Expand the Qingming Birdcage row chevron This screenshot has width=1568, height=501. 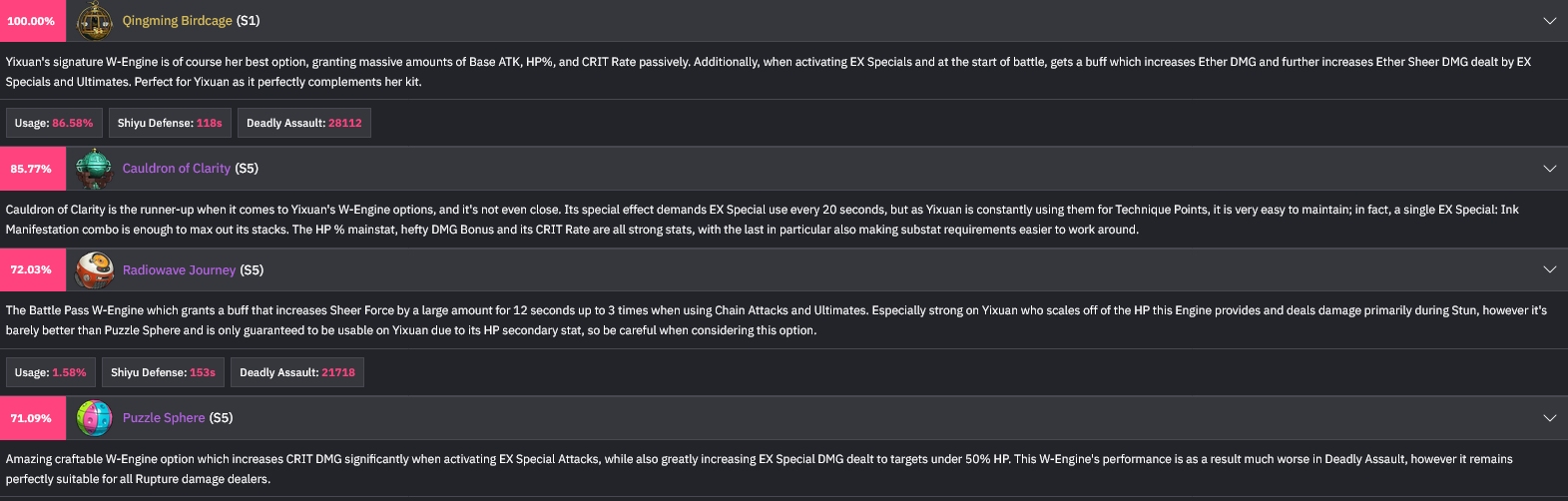1549,21
